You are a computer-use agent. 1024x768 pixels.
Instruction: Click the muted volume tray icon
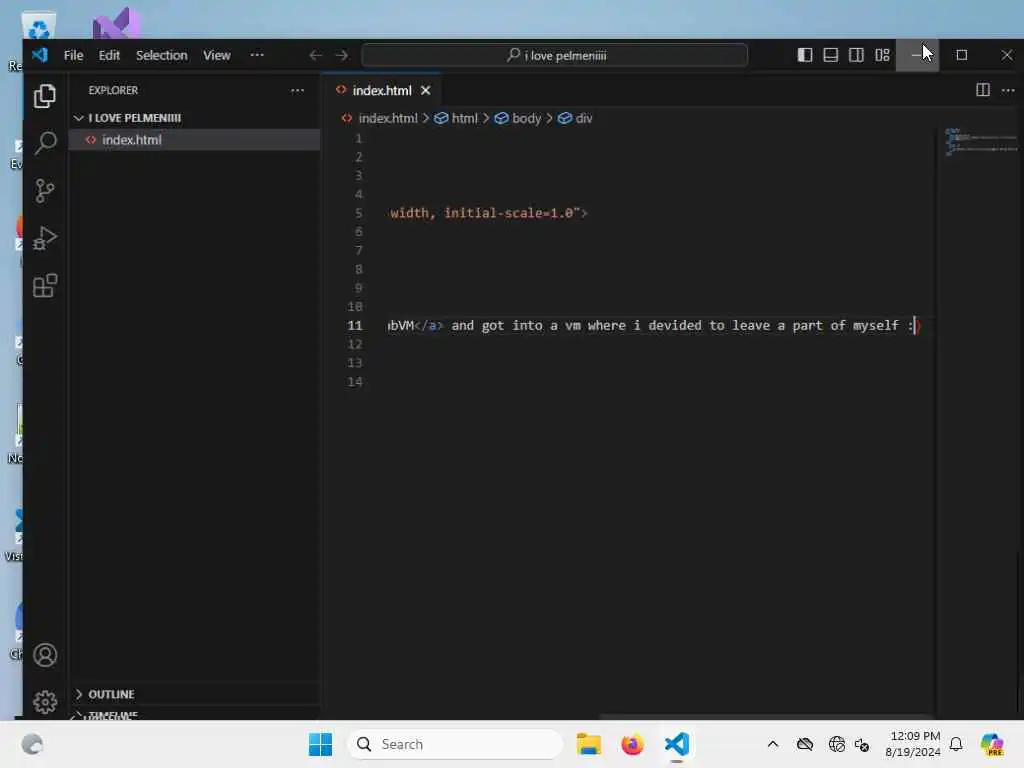coord(862,744)
